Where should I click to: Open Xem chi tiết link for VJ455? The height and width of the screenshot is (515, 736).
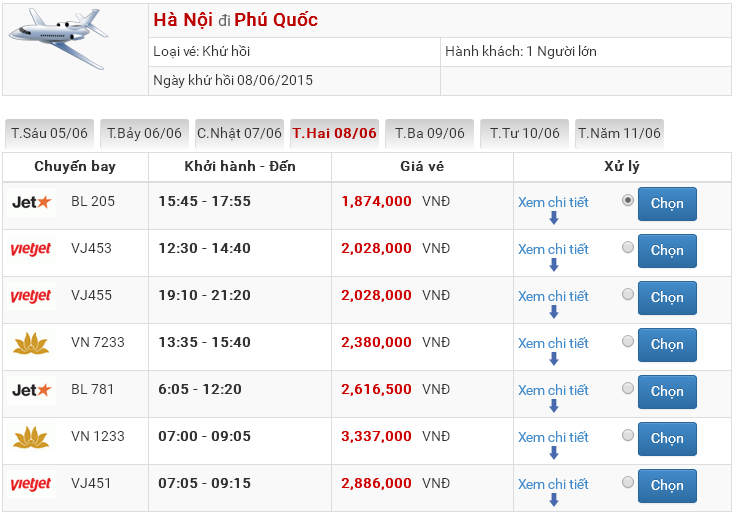(x=553, y=296)
